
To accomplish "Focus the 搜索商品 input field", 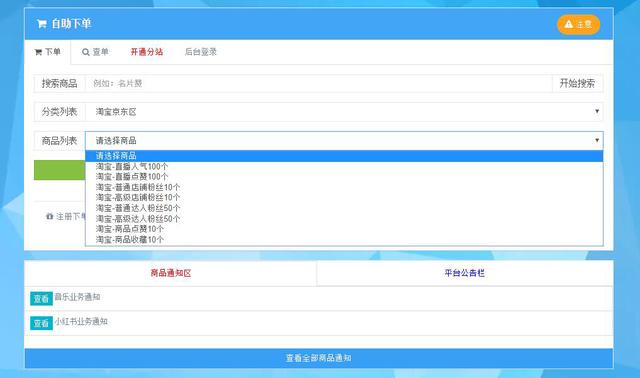I will (x=318, y=83).
